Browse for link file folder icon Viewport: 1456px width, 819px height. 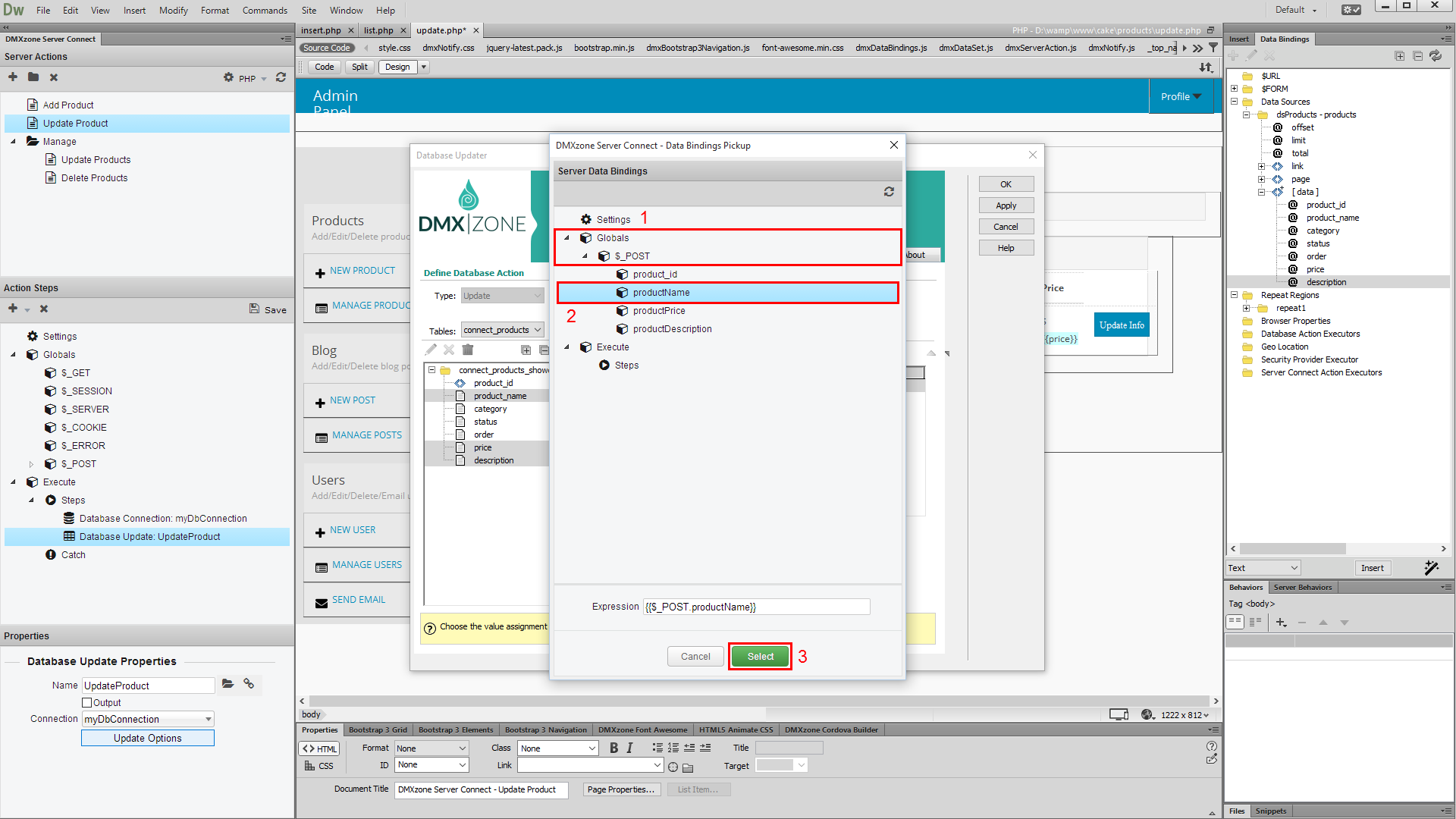coord(688,767)
